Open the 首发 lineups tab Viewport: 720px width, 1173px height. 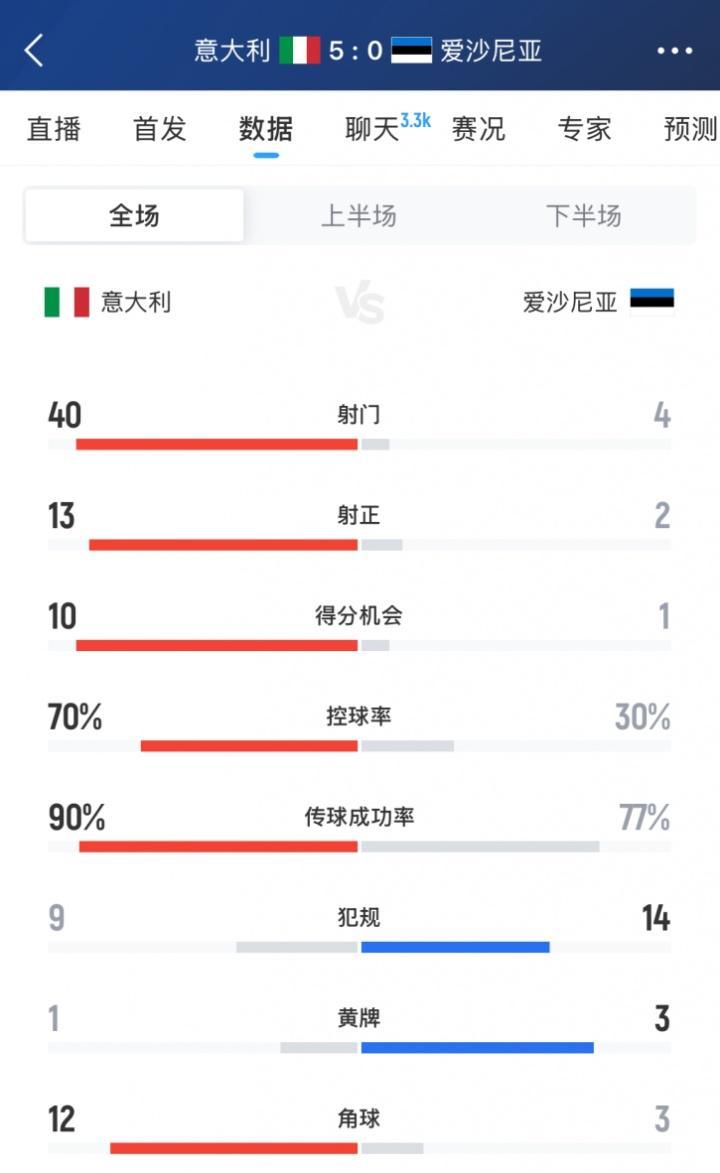158,128
